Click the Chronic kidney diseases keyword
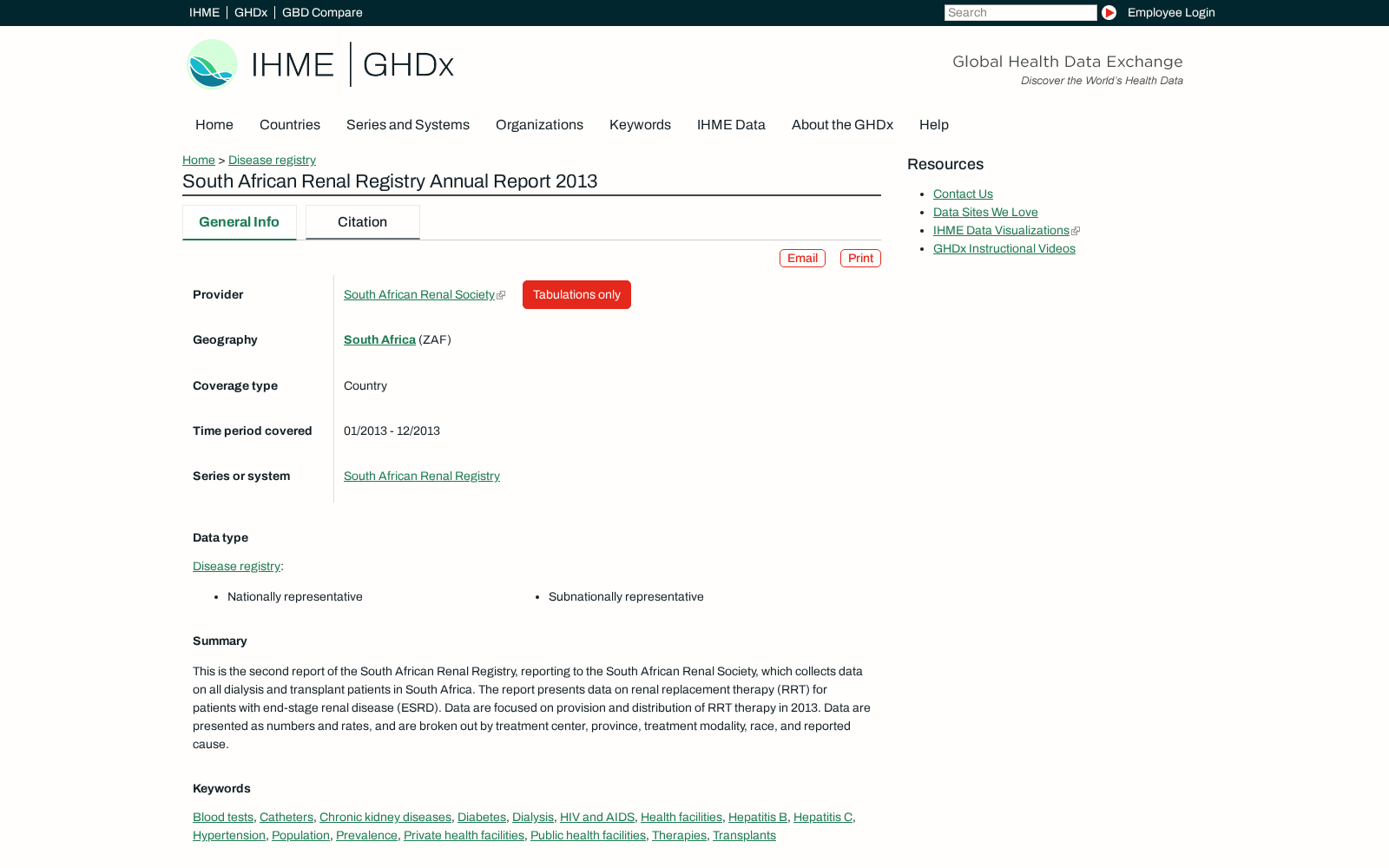1389x868 pixels. pyautogui.click(x=385, y=818)
